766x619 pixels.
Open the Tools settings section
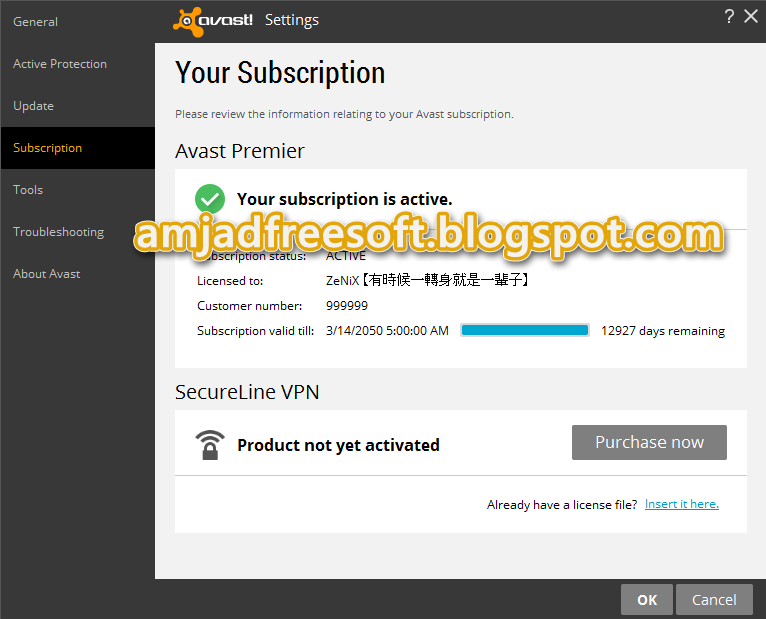(x=28, y=190)
